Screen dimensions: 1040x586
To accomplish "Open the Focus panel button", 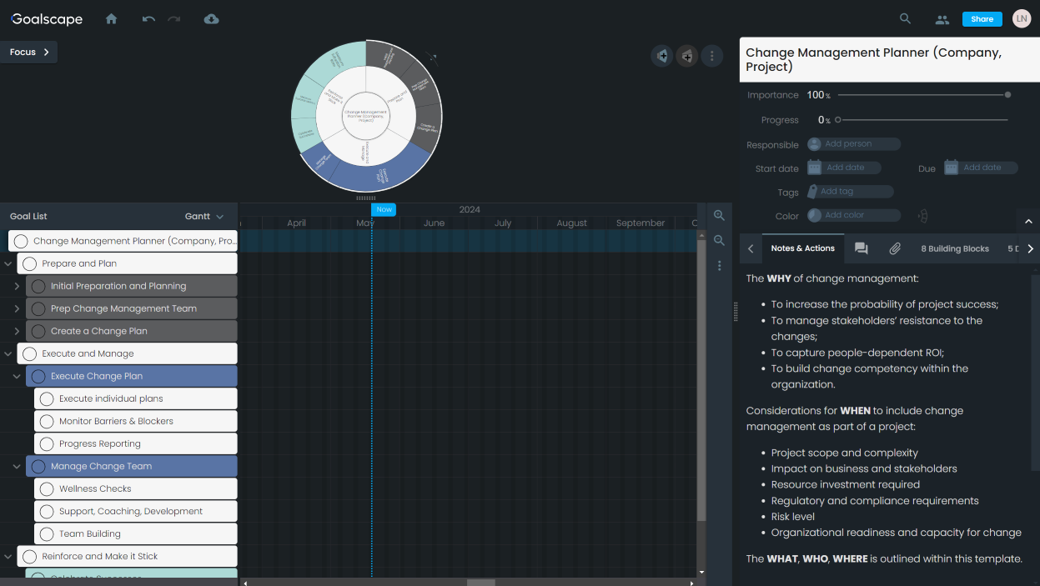I will click(29, 52).
